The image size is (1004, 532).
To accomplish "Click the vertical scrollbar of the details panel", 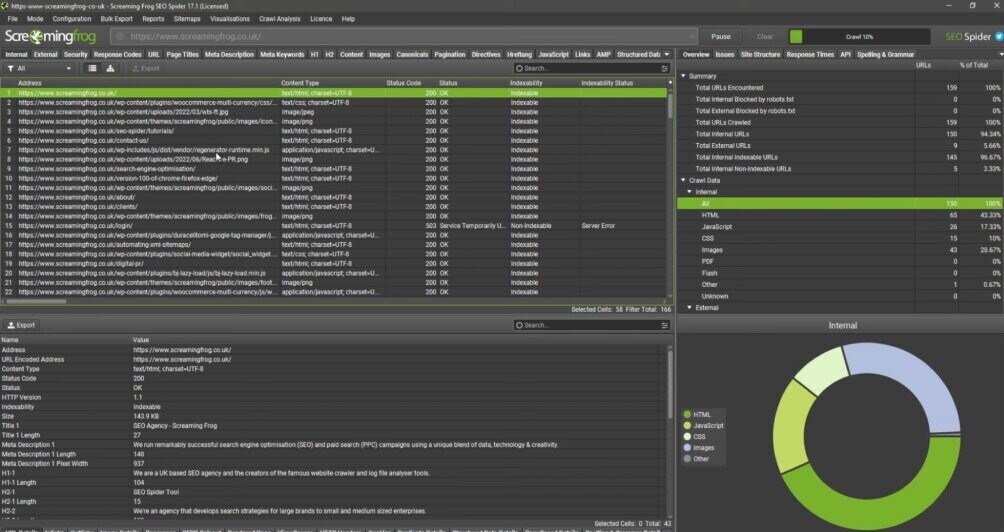I will click(x=670, y=383).
